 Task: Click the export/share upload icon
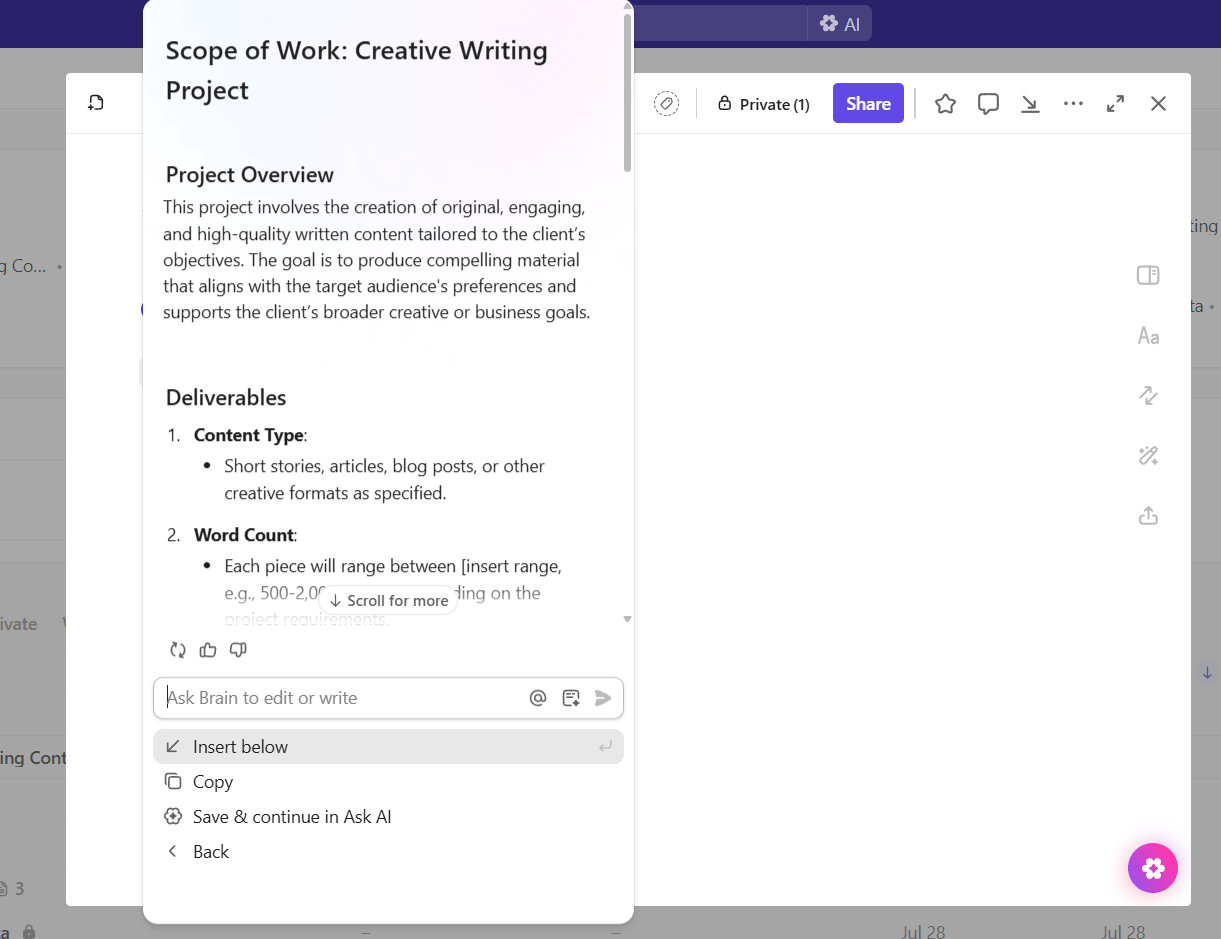(1148, 516)
